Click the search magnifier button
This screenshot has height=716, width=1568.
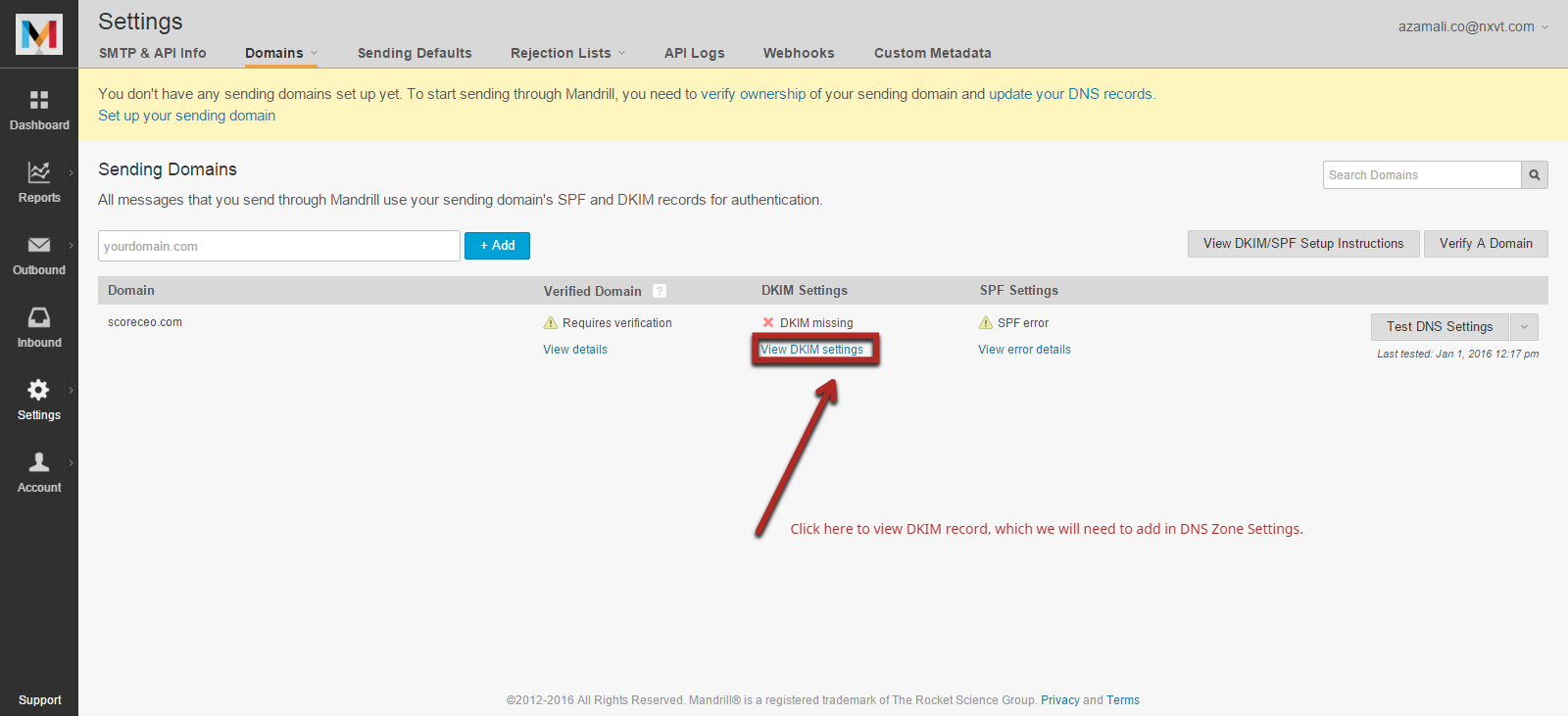(x=1535, y=175)
